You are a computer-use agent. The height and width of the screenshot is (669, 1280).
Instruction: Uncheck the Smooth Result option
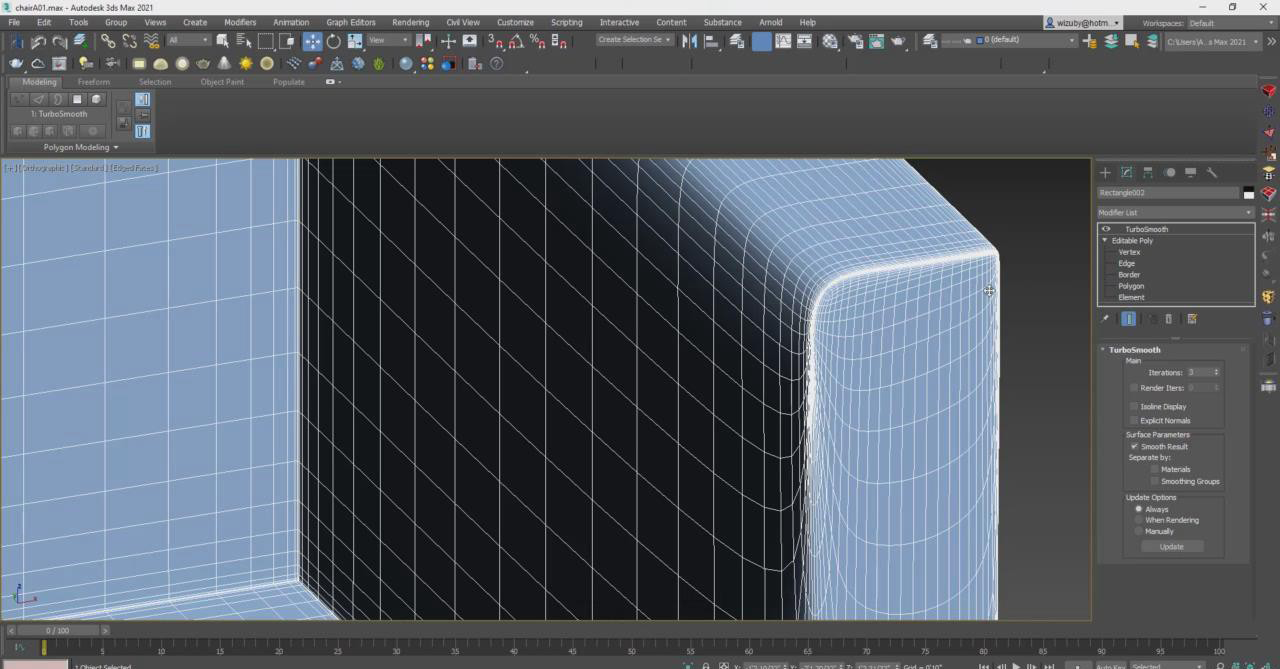1134,447
